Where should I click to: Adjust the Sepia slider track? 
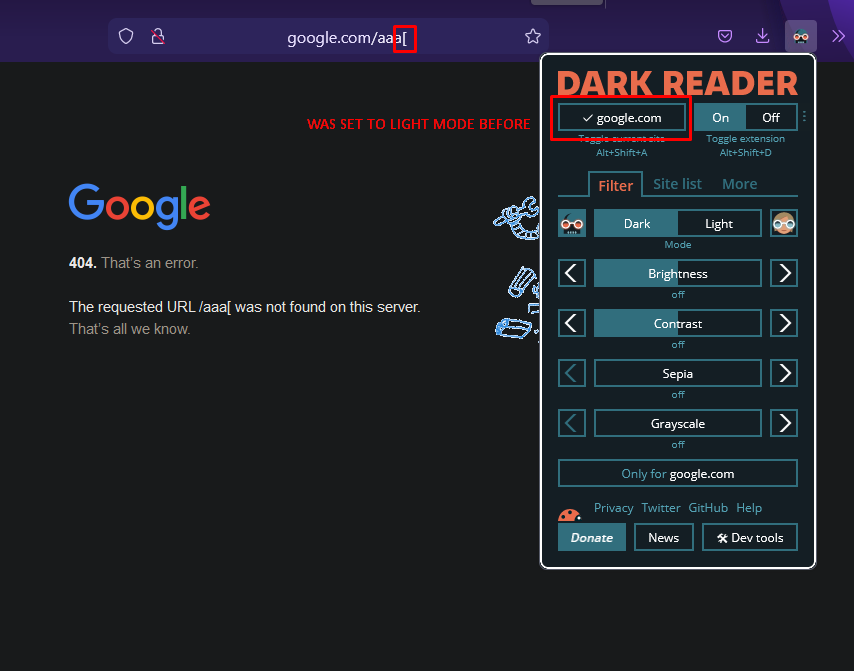tap(678, 374)
